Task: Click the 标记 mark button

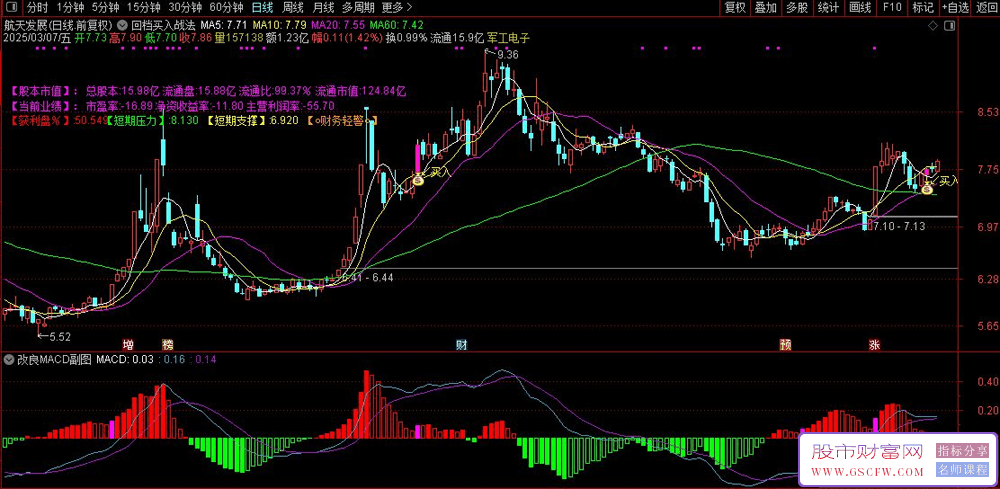Action: [x=922, y=8]
